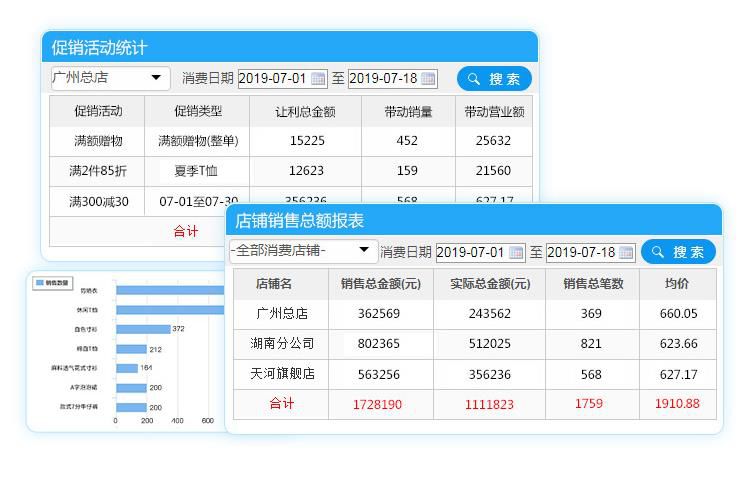This screenshot has width=751, height=477.
Task: Expand the -全部消费店铺- dropdown
Action: pos(364,251)
